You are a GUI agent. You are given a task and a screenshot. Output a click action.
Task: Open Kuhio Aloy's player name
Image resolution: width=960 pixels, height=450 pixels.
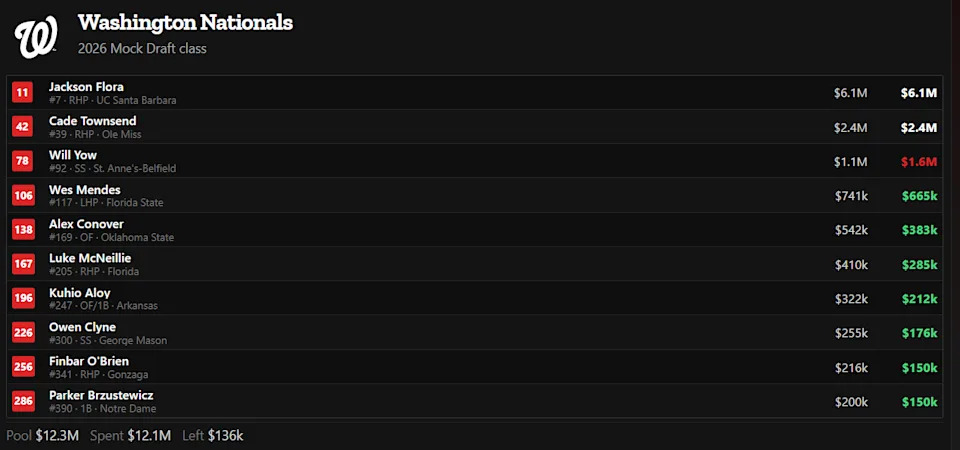point(79,293)
